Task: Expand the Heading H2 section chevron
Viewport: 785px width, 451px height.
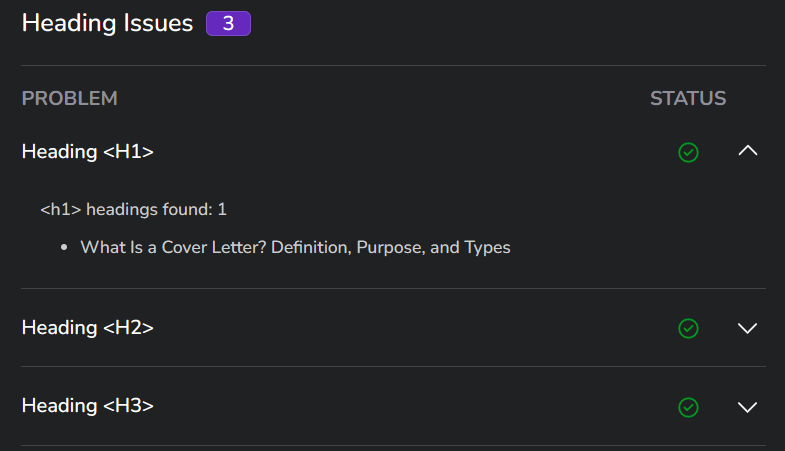Action: coord(747,328)
